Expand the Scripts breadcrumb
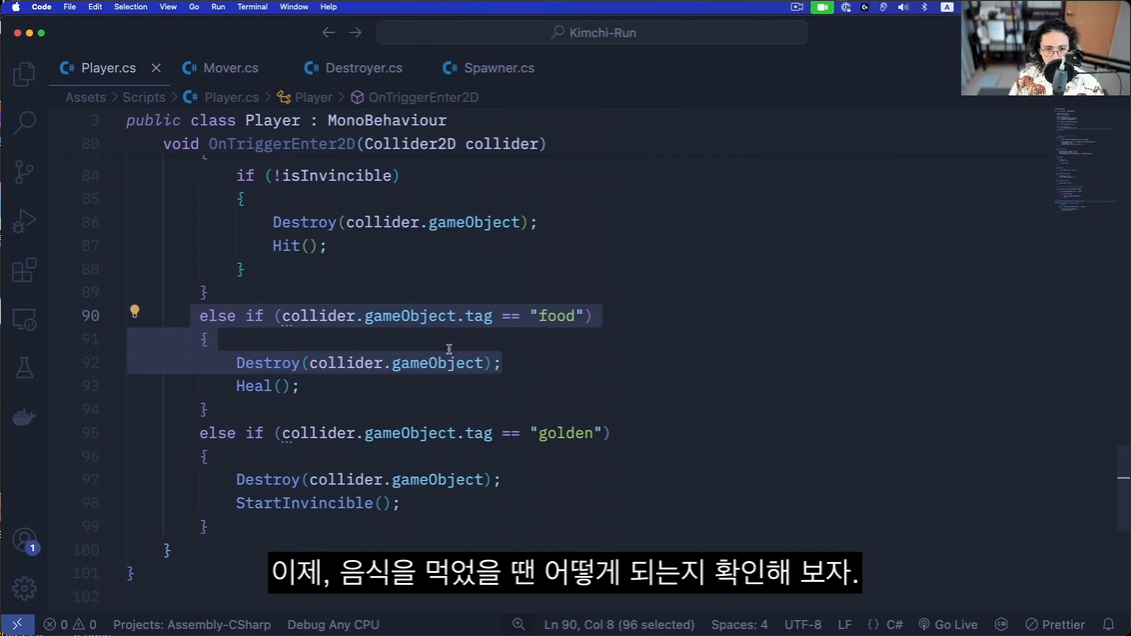This screenshot has width=1131, height=636. click(x=144, y=97)
